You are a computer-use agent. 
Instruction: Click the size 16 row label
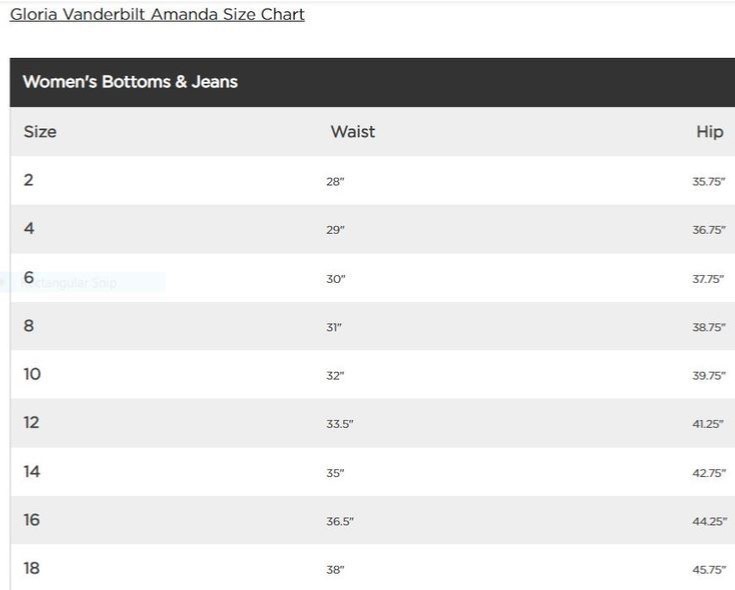coord(32,520)
